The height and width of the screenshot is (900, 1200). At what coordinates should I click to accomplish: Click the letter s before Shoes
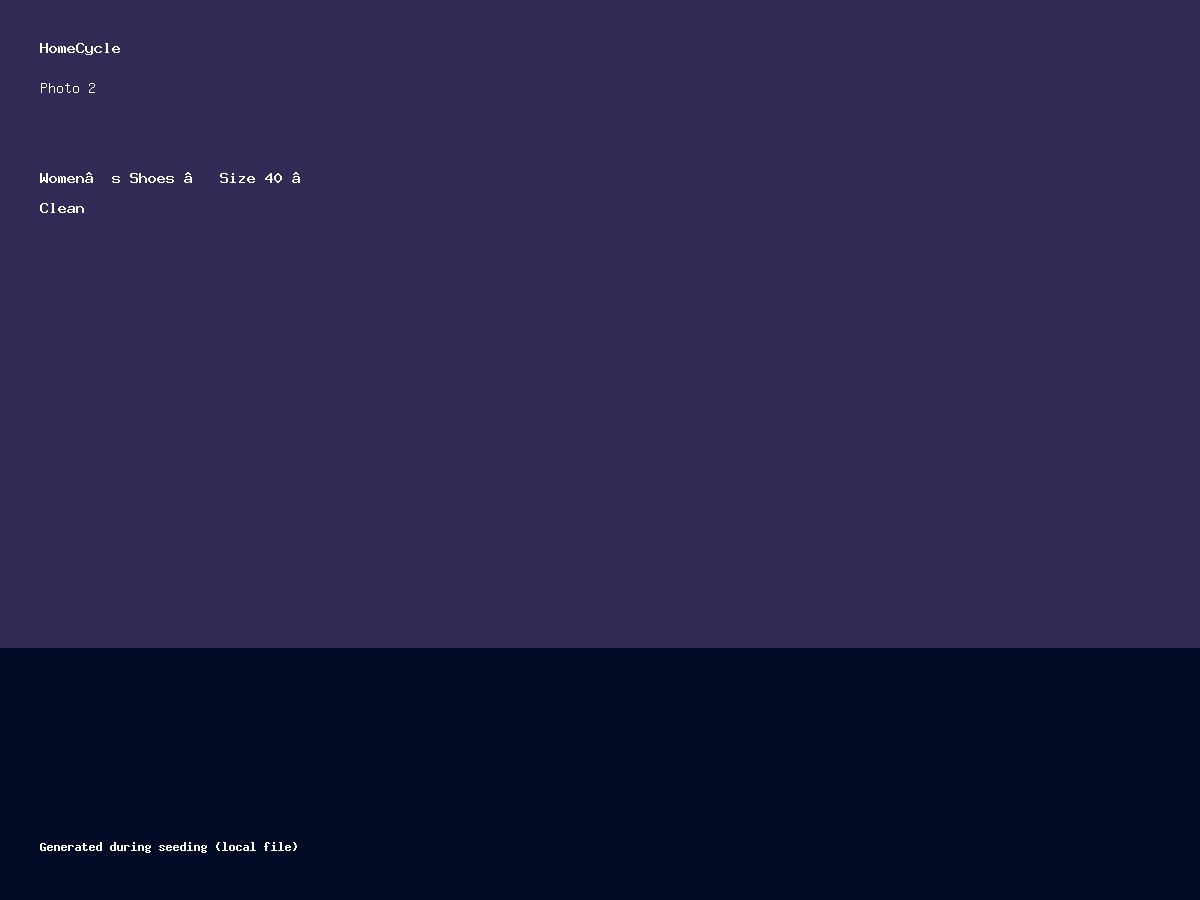(x=116, y=179)
